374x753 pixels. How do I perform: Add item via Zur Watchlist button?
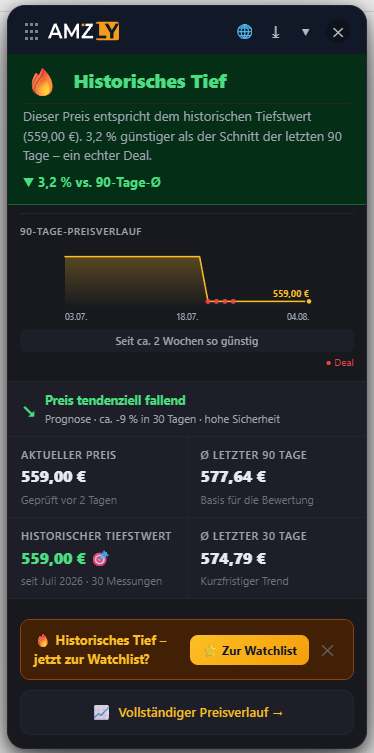coord(249,650)
